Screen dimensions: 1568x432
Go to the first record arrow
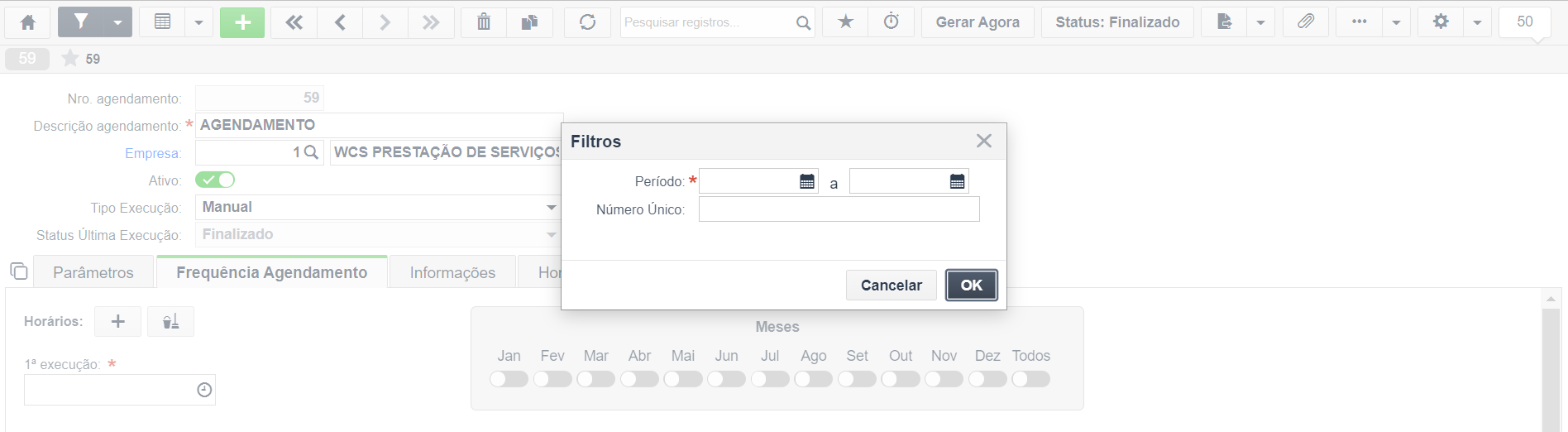click(294, 22)
